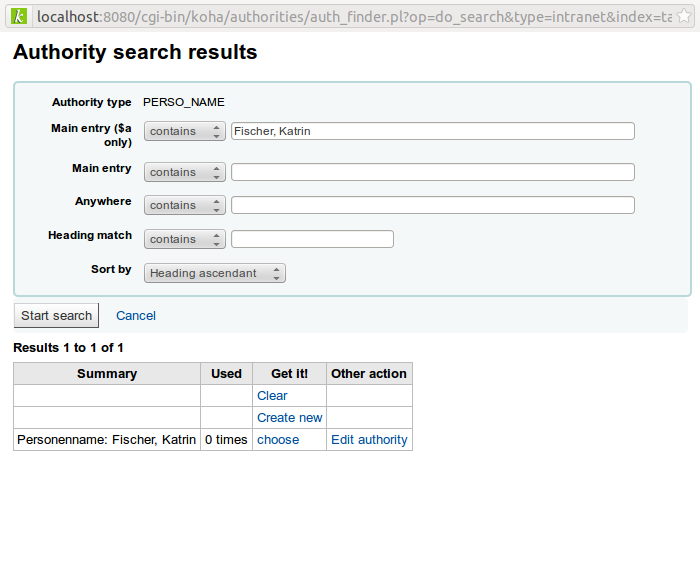Click the Cancel link
Screen dimensions: 700x582
point(136,315)
